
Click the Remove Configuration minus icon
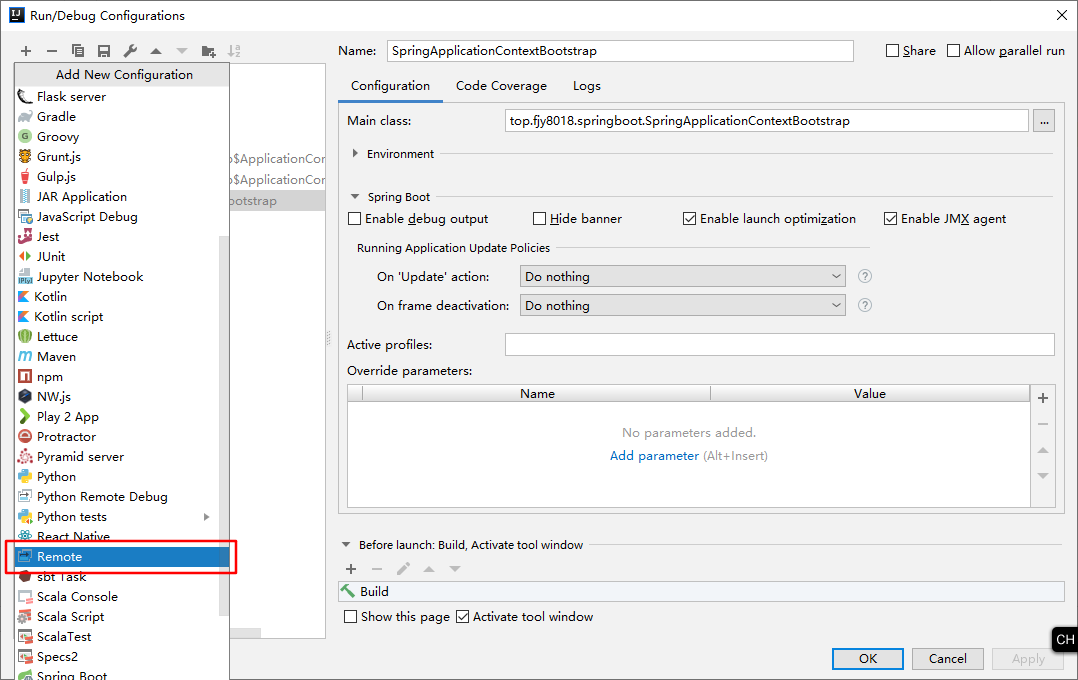point(52,51)
